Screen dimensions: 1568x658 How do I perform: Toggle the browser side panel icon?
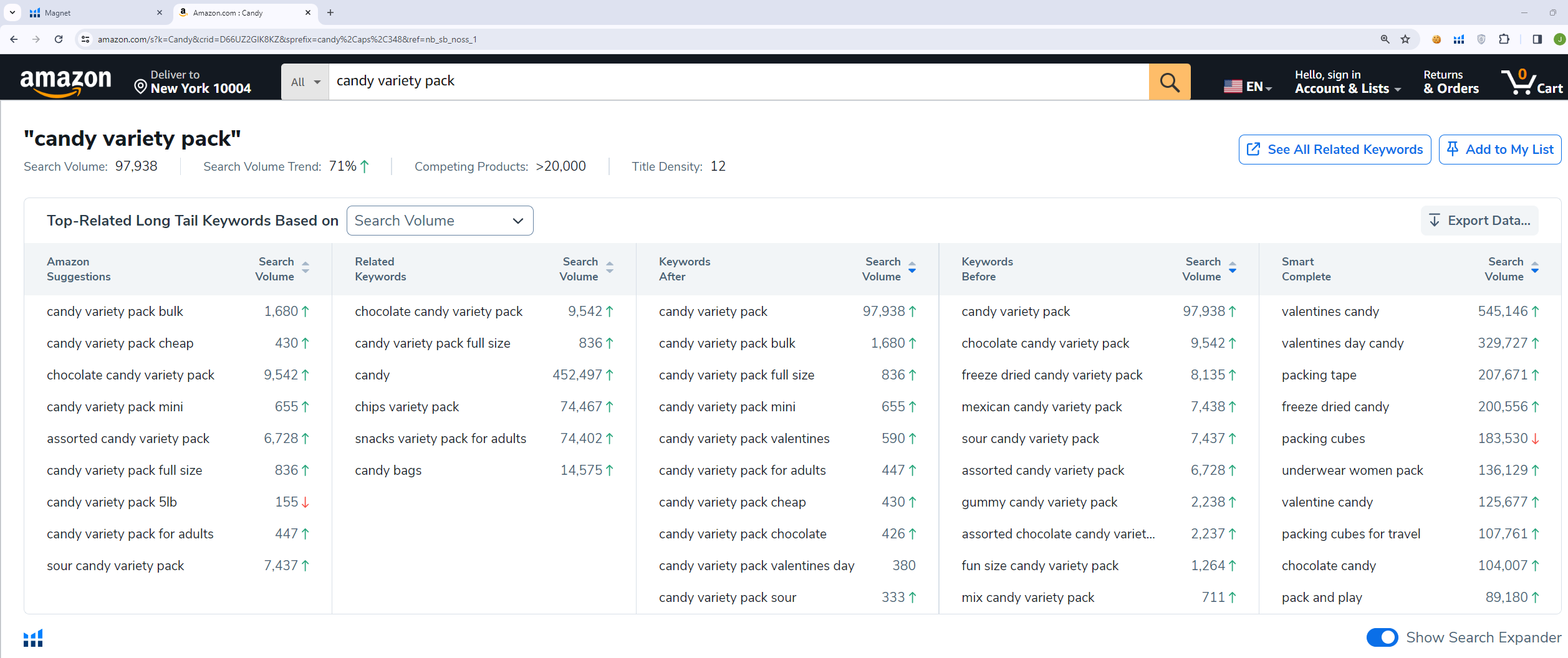pyautogui.click(x=1537, y=39)
